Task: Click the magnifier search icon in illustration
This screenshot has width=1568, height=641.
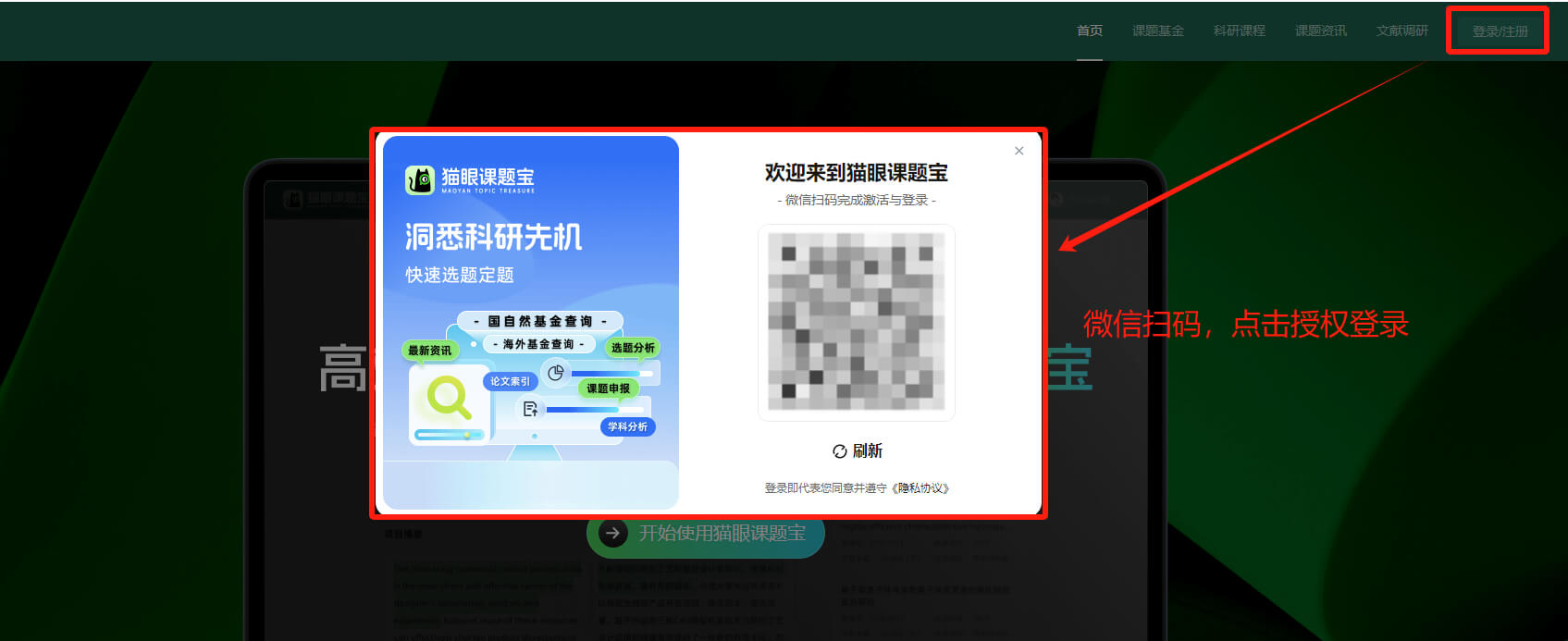Action: point(450,400)
